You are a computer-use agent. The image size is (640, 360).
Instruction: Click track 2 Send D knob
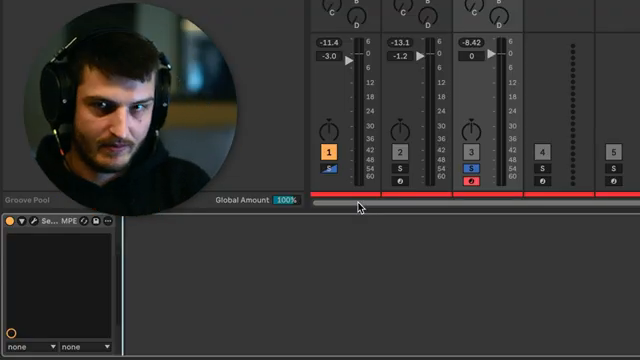coord(428,16)
